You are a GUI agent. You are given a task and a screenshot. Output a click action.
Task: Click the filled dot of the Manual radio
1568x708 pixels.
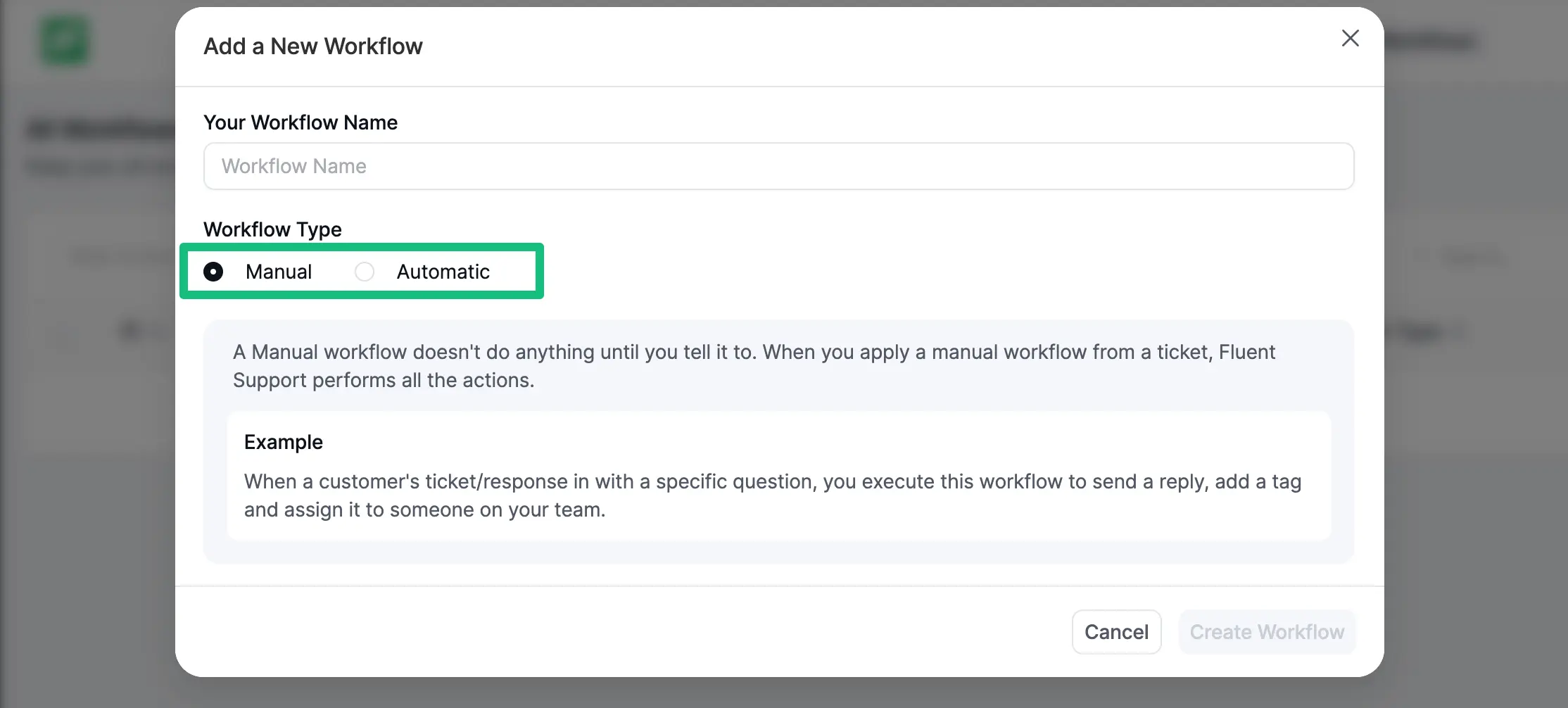click(x=213, y=272)
